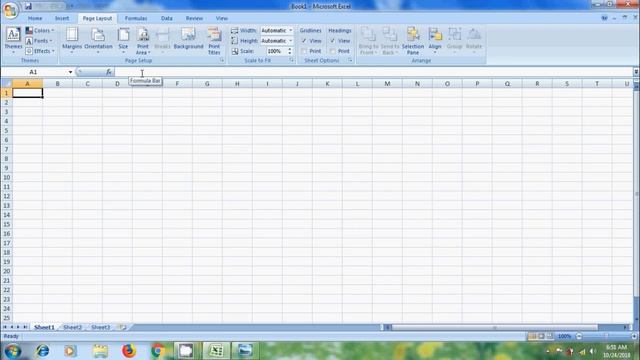Click Bring to Front

coord(369,41)
